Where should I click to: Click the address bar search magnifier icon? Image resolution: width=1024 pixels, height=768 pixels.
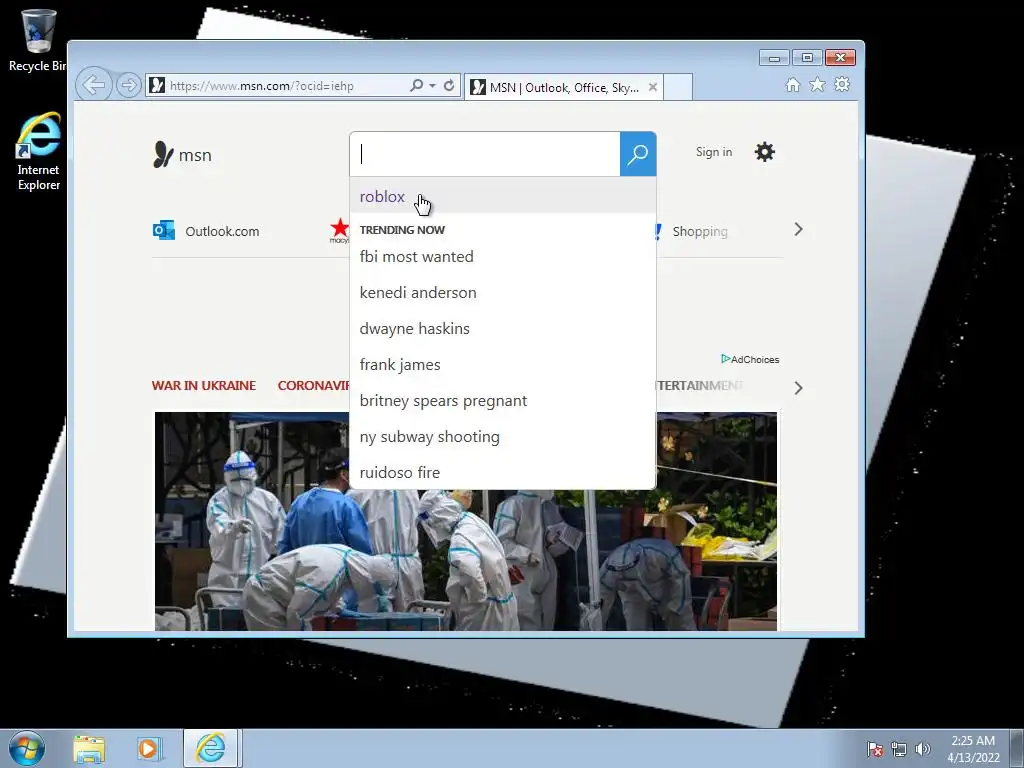(417, 86)
